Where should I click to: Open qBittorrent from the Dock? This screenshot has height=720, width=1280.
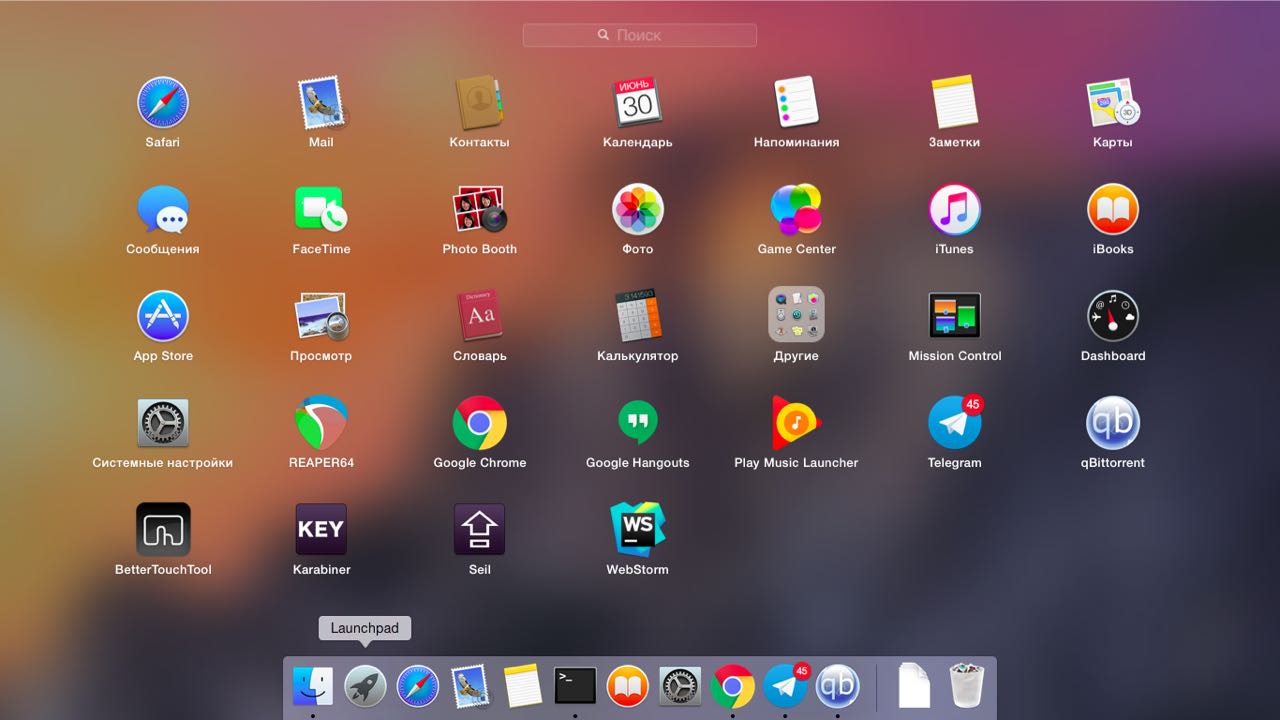(x=837, y=686)
